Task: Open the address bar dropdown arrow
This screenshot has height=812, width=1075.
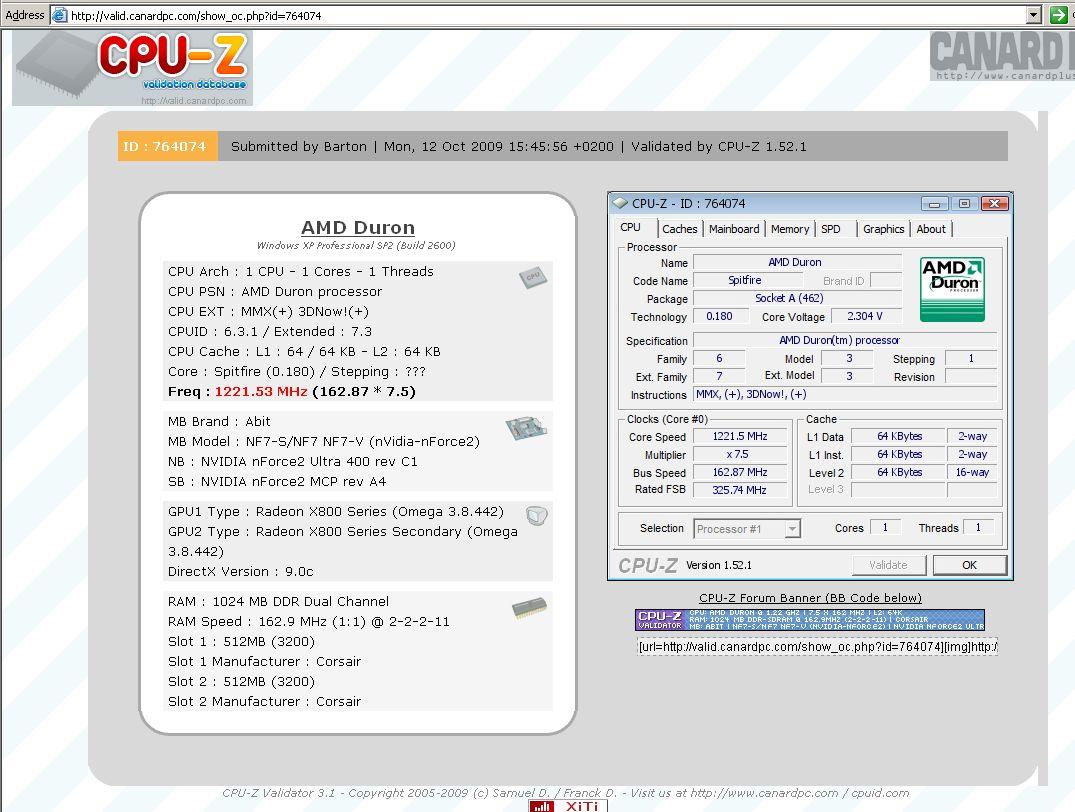Action: (1034, 14)
